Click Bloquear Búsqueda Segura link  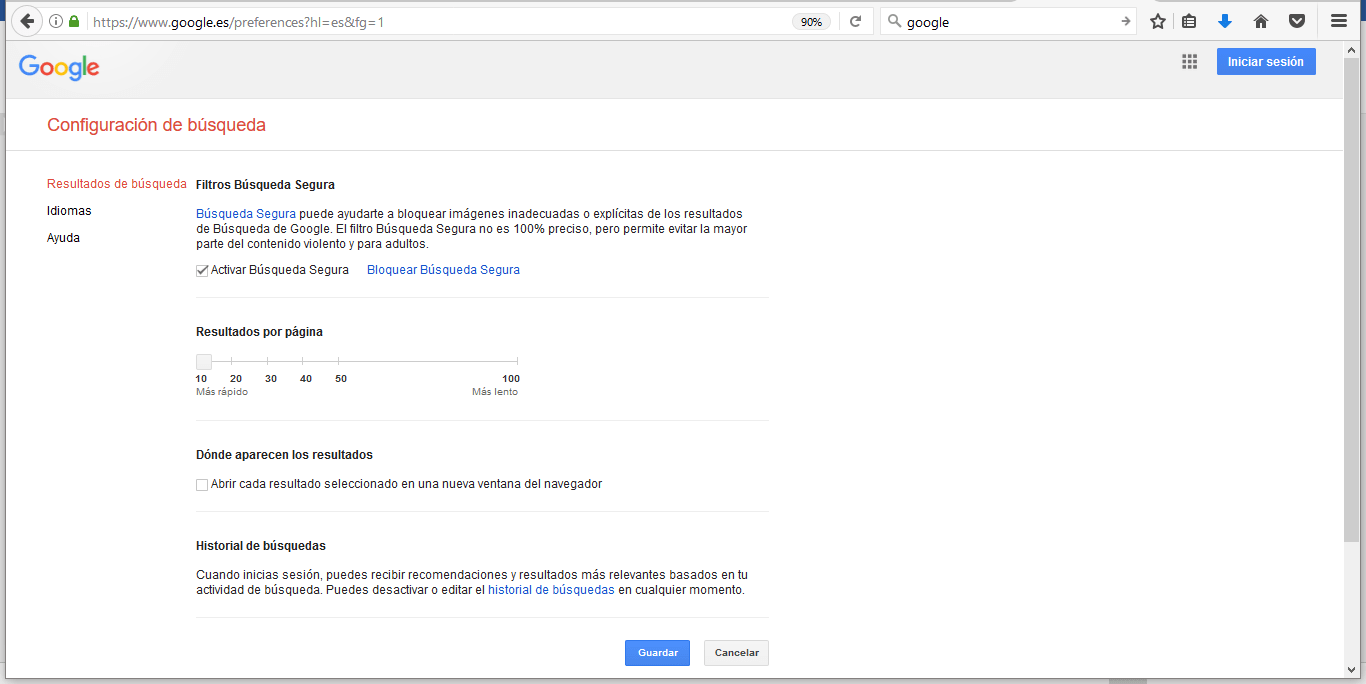pyautogui.click(x=443, y=270)
